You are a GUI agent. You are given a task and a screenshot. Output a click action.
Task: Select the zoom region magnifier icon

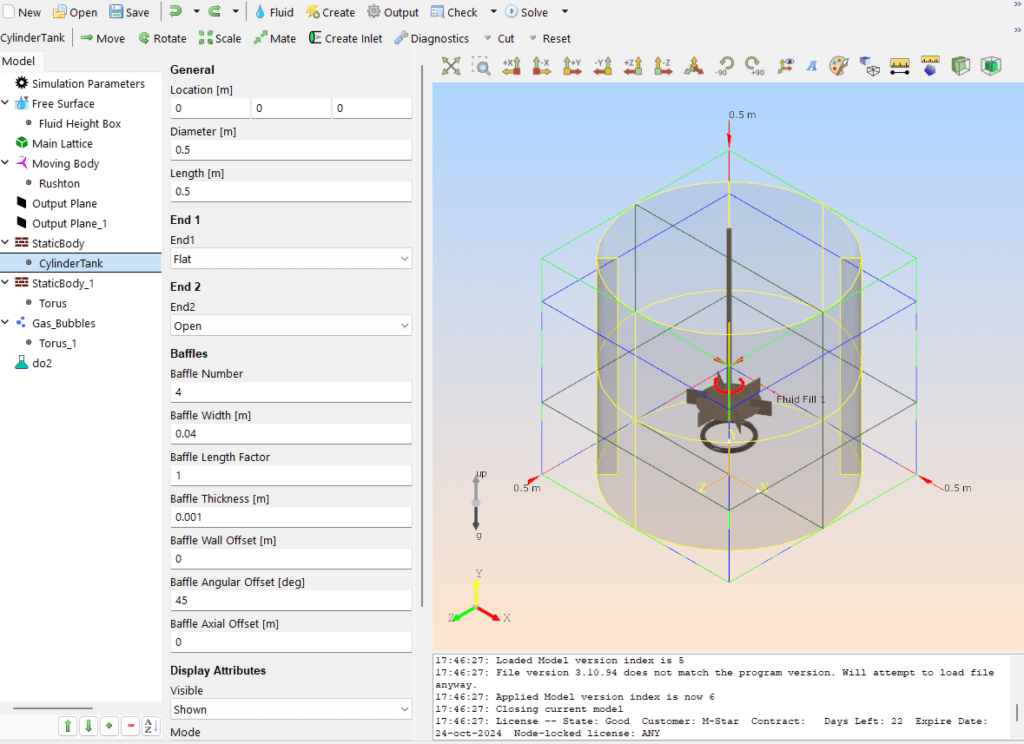(482, 66)
